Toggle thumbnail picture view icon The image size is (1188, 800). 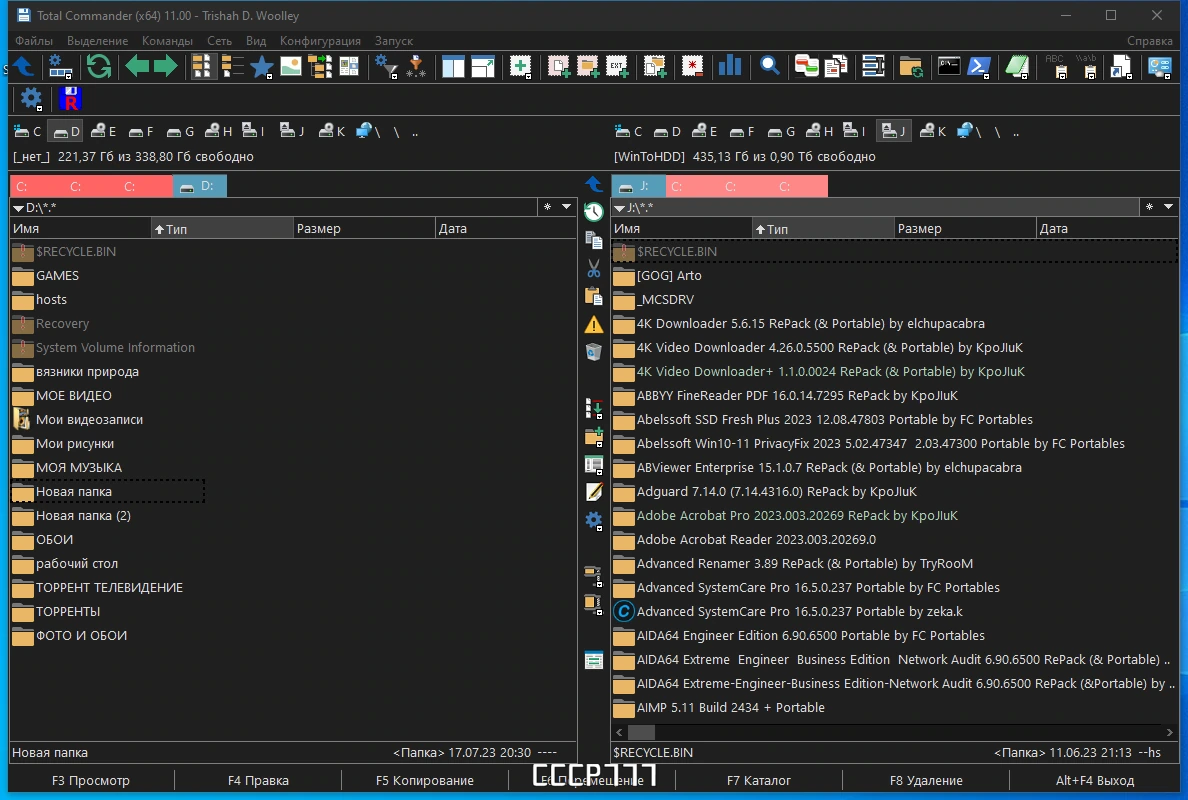[291, 67]
